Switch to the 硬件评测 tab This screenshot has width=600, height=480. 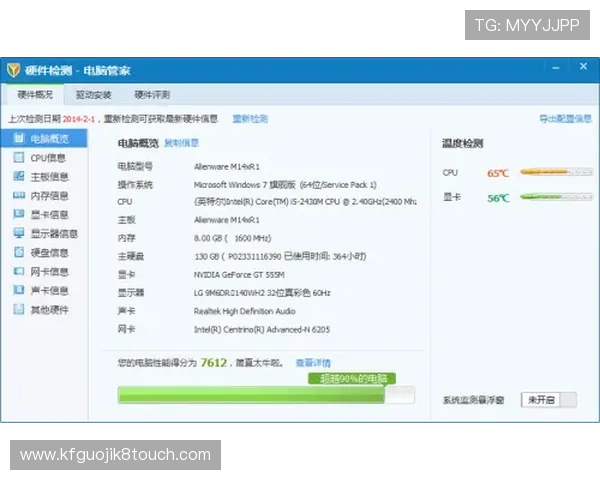(152, 95)
